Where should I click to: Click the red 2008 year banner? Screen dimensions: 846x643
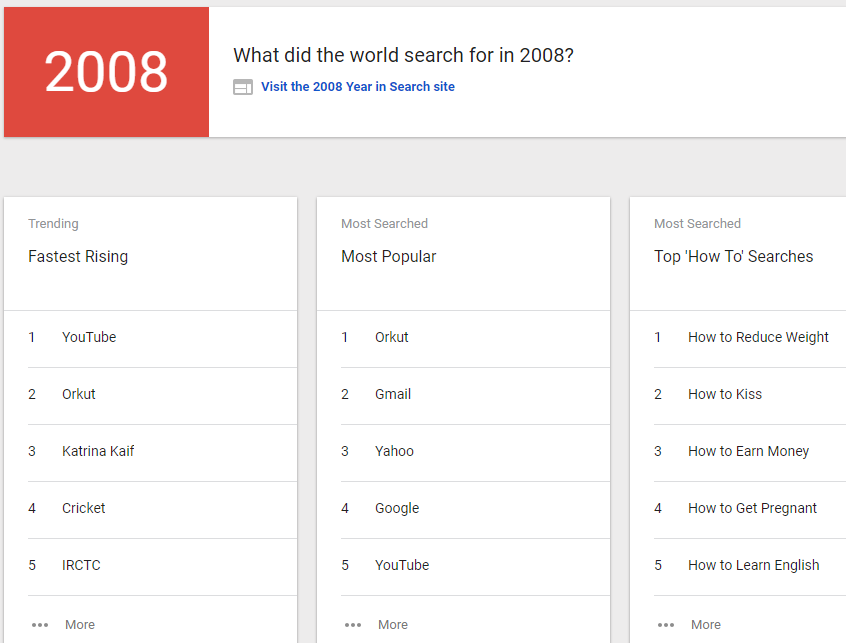[x=105, y=72]
